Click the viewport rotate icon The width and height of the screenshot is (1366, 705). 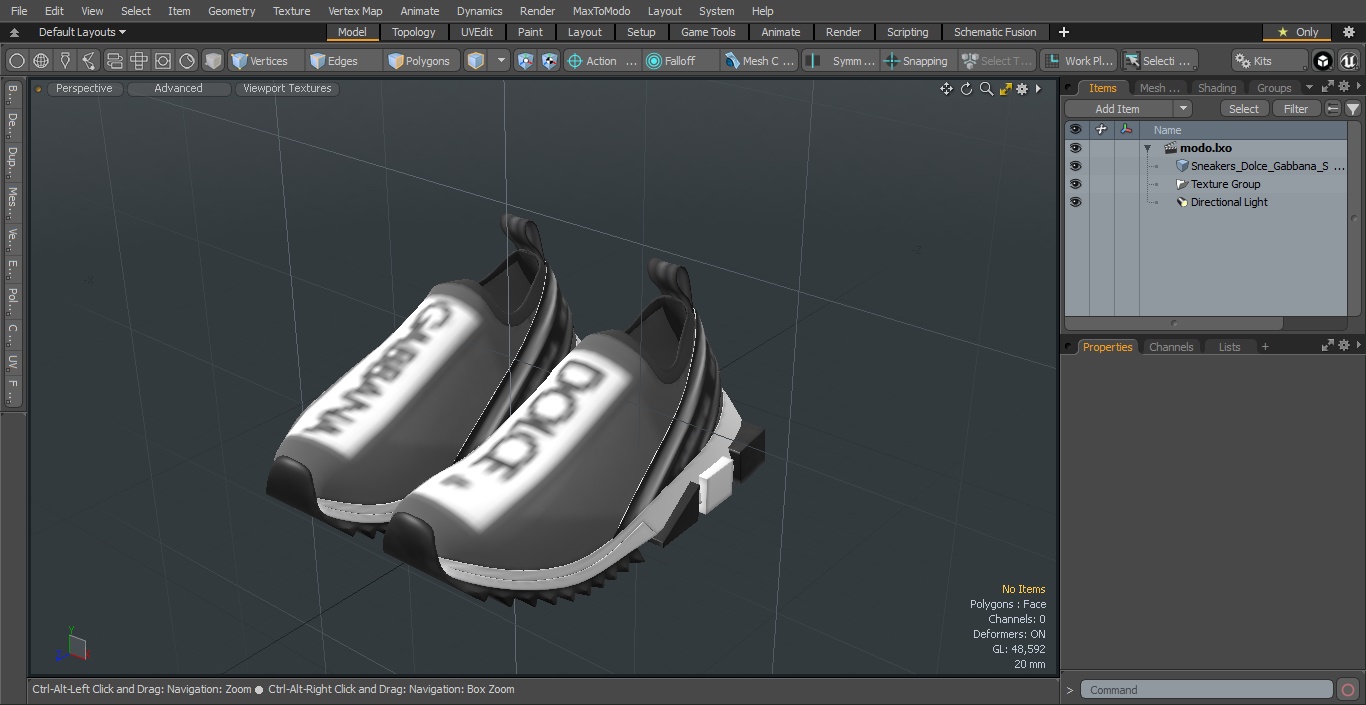click(x=966, y=89)
